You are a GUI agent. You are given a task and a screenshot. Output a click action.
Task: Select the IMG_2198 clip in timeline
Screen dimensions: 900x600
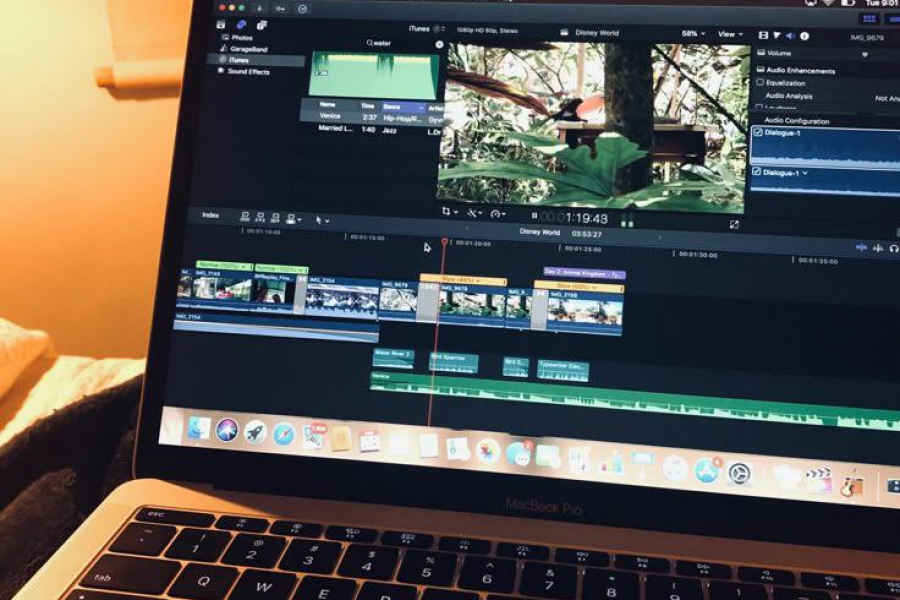pos(585,311)
